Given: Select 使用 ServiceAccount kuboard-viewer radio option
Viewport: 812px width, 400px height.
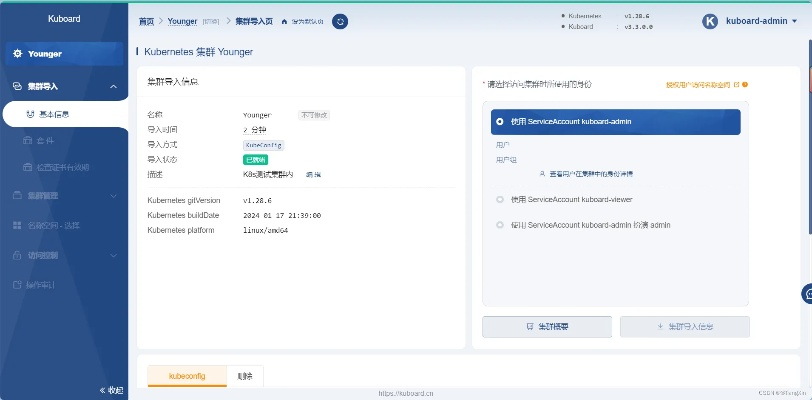Looking at the screenshot, I should click(499, 199).
